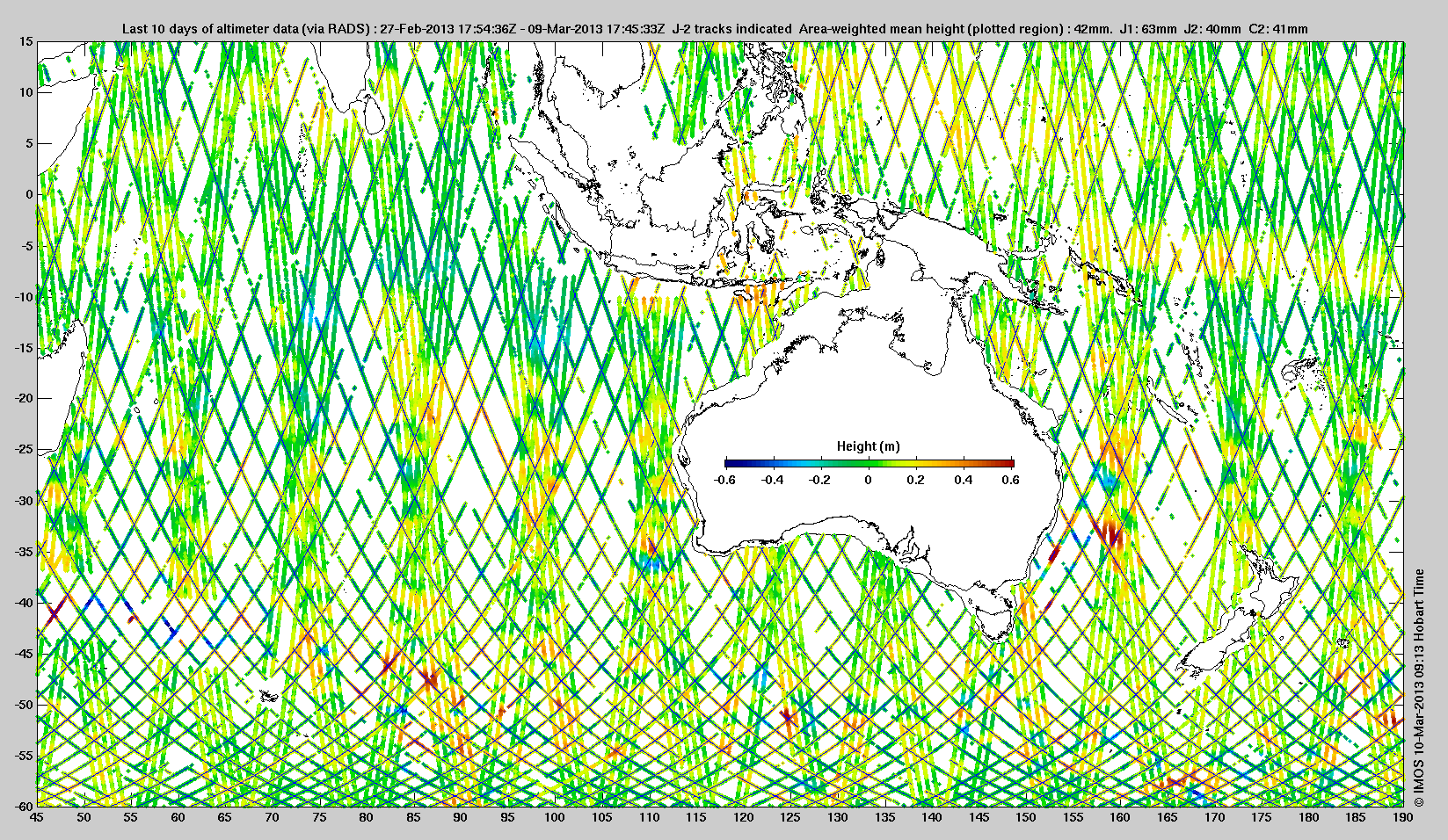
Task: Click the "J2: 40mm" value in title
Action: pyautogui.click(x=1212, y=29)
